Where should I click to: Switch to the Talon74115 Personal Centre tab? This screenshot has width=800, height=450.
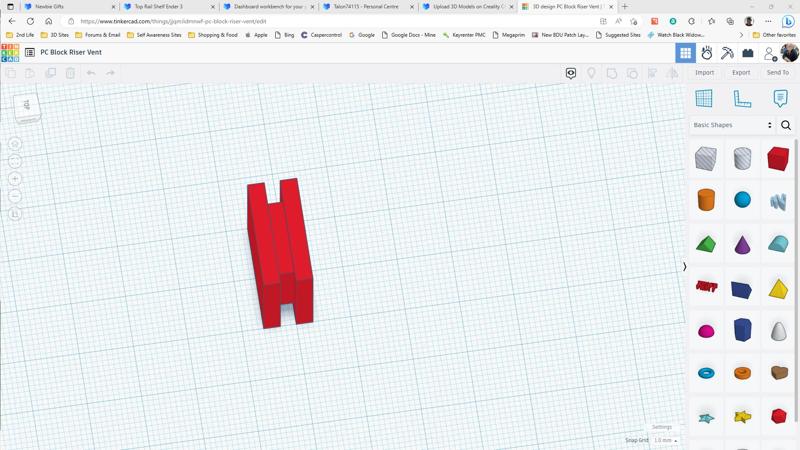[368, 7]
